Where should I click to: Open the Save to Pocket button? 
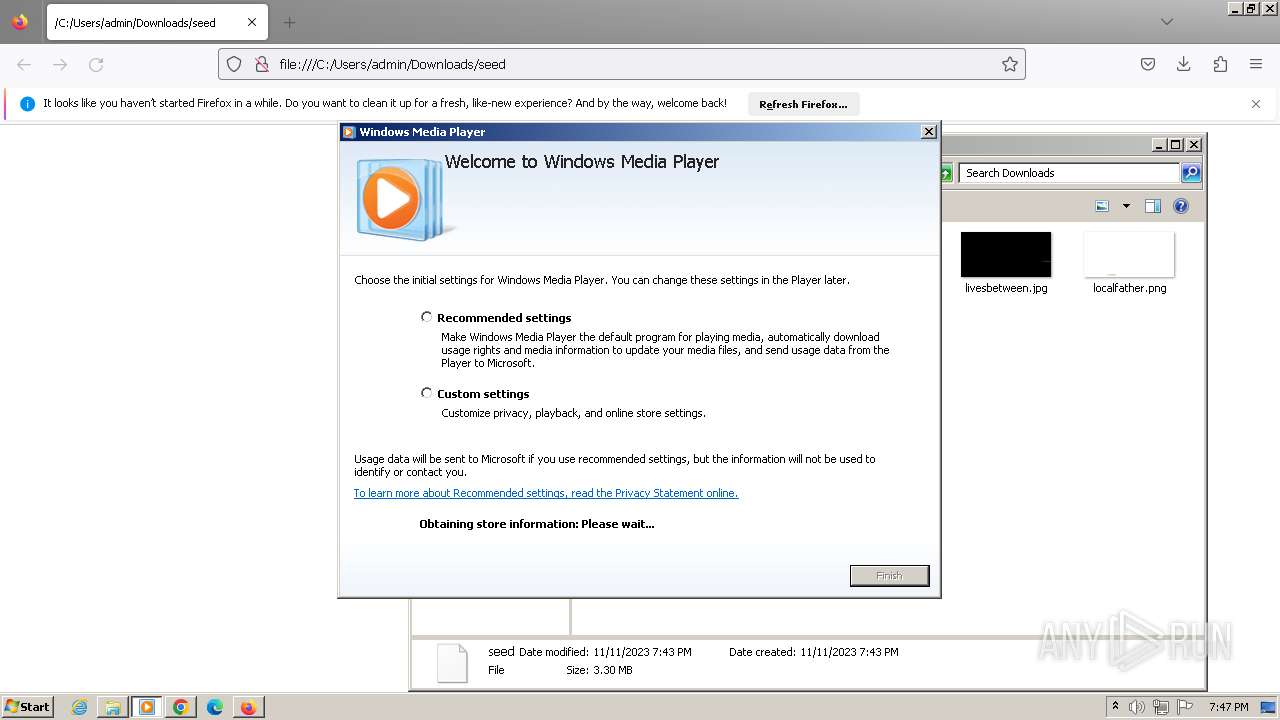(x=1148, y=64)
